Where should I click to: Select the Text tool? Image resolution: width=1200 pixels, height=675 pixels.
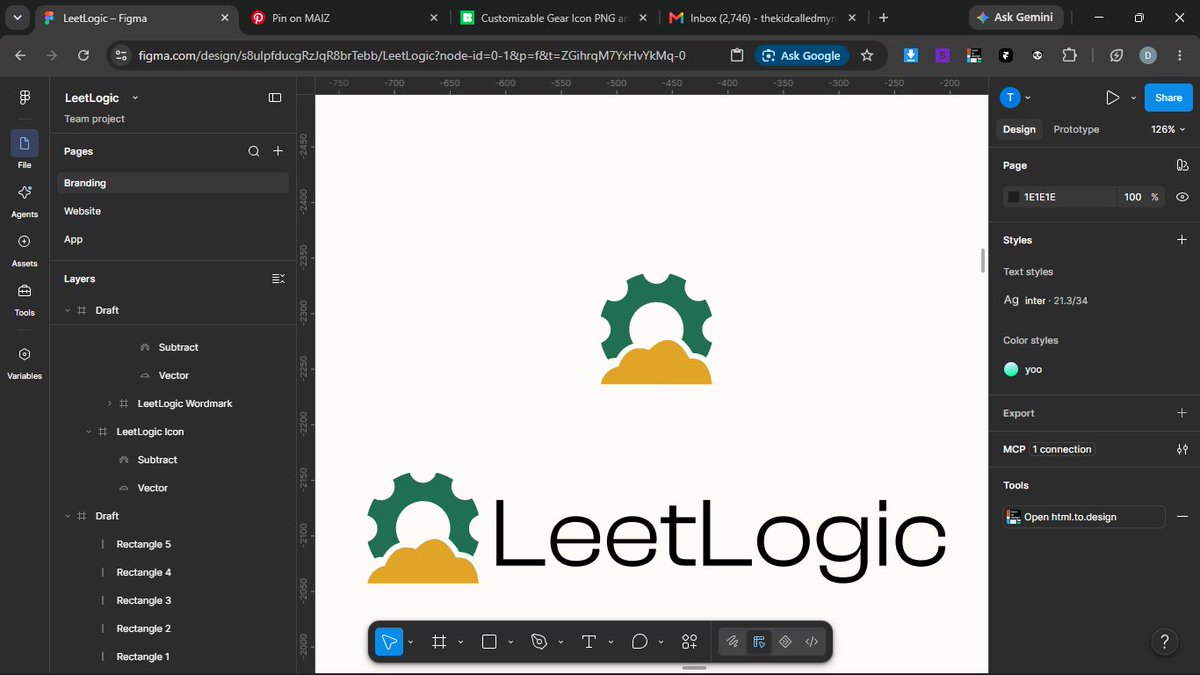[589, 642]
